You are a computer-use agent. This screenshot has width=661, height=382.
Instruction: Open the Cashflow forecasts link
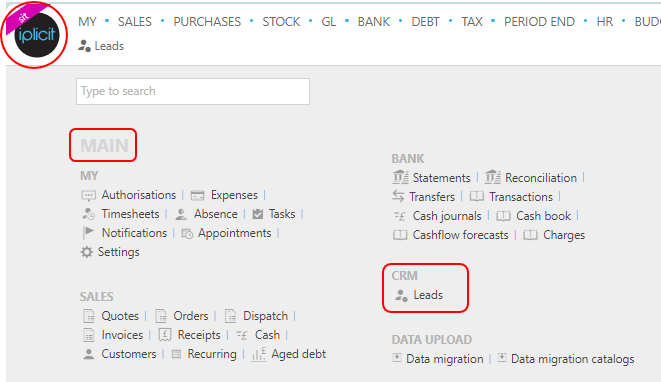coord(460,235)
